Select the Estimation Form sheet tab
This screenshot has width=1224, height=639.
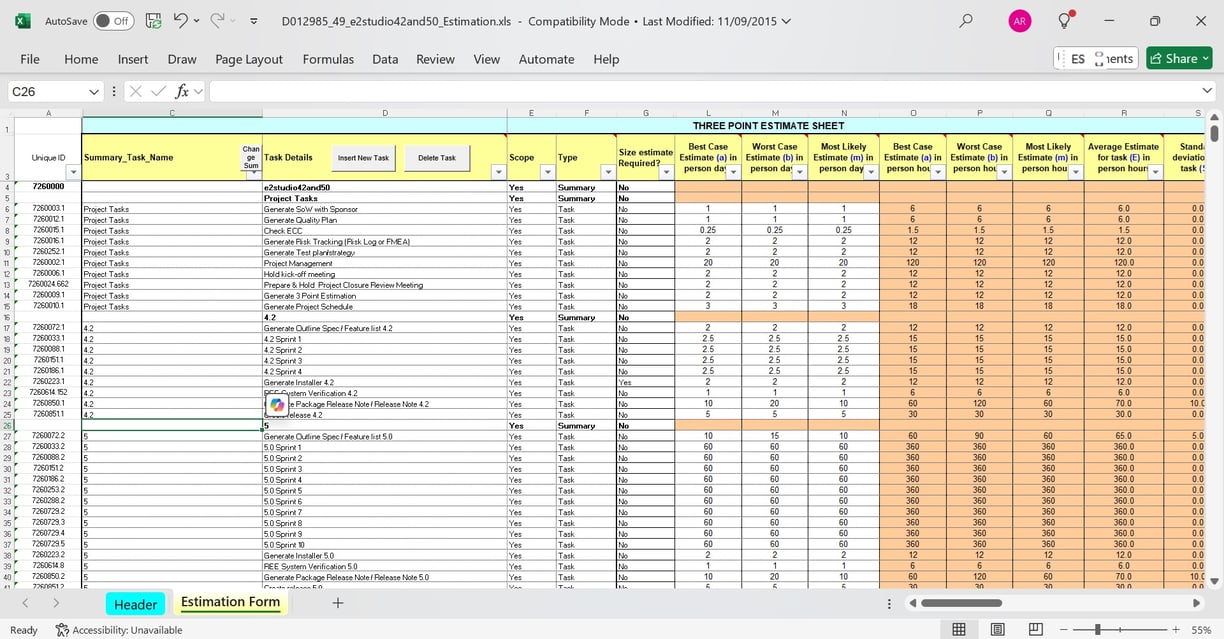(x=230, y=602)
